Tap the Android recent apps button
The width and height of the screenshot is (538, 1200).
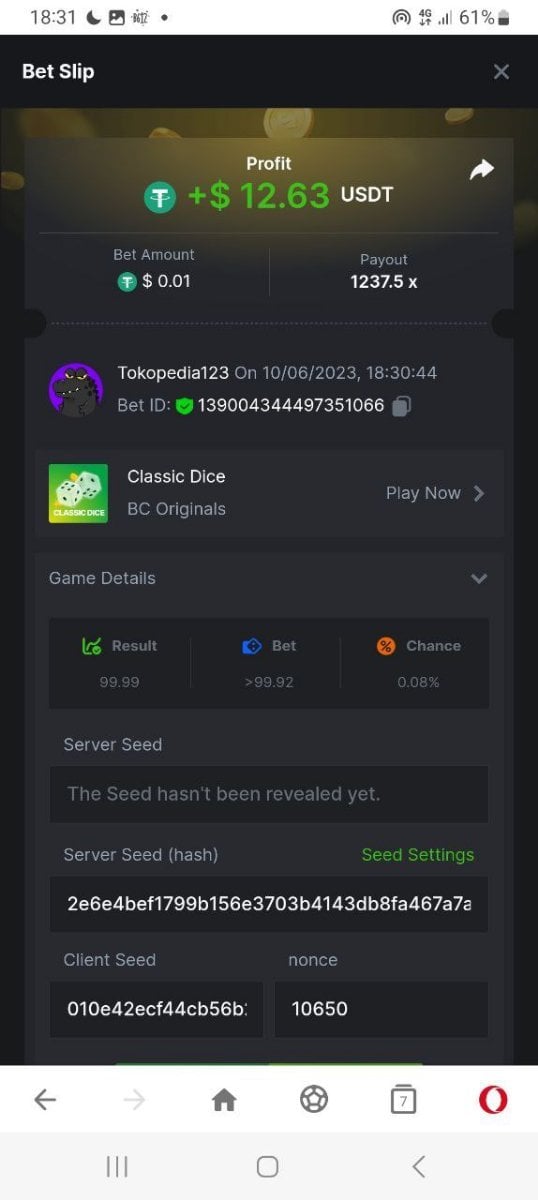click(117, 1166)
